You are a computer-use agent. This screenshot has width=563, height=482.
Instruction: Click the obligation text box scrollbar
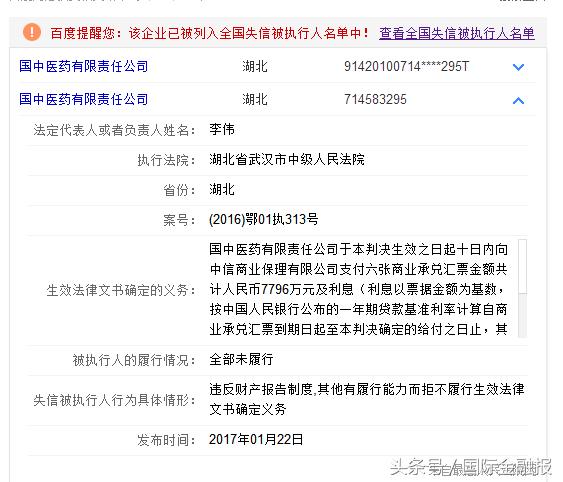tap(522, 288)
